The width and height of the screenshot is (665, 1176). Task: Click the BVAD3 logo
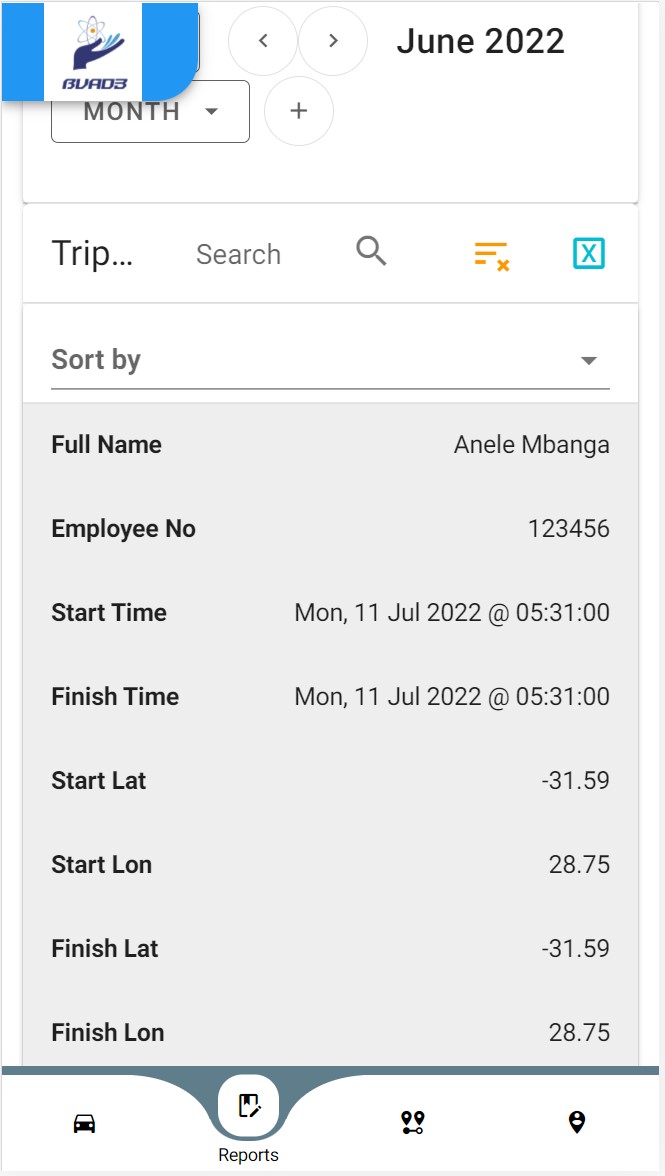[x=93, y=52]
